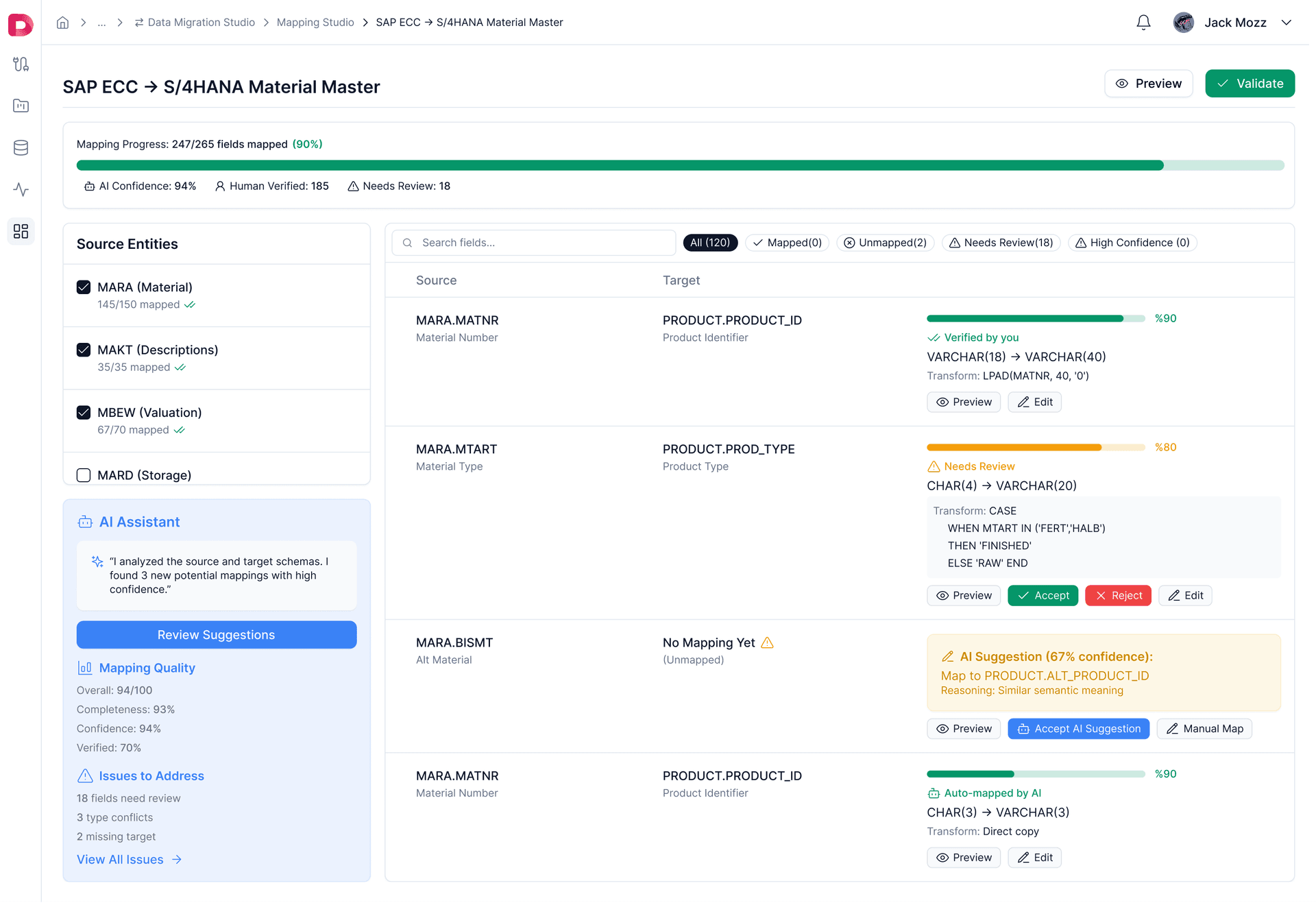
Task: Open the dashboard grid sidebar icon
Action: (21, 231)
